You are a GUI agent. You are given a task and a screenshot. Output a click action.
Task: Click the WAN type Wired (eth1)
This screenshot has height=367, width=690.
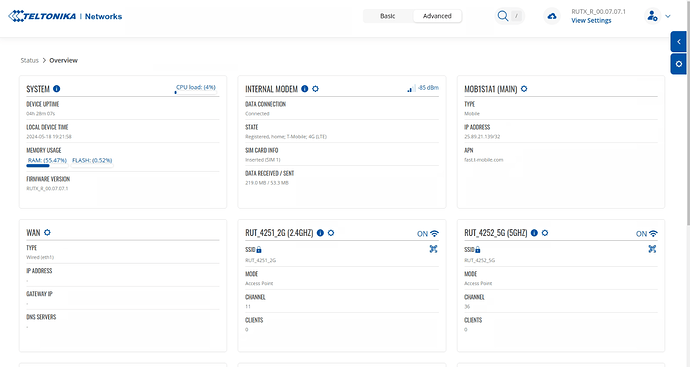point(40,257)
